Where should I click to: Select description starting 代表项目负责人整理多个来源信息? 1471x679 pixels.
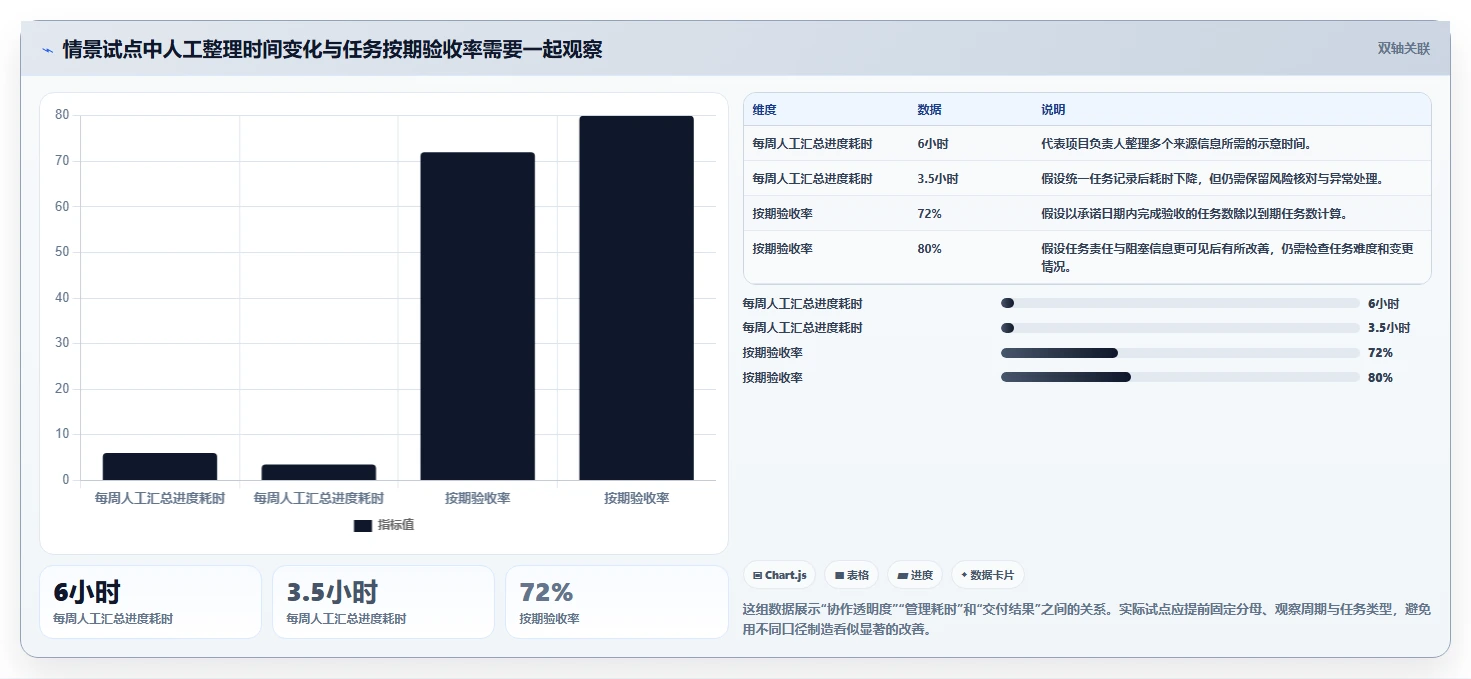point(1176,144)
